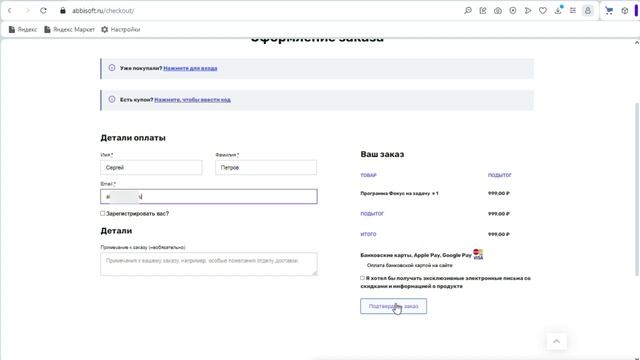Open the Яндекс Маркет bookmark
This screenshot has height=360, width=640.
click(x=69, y=29)
